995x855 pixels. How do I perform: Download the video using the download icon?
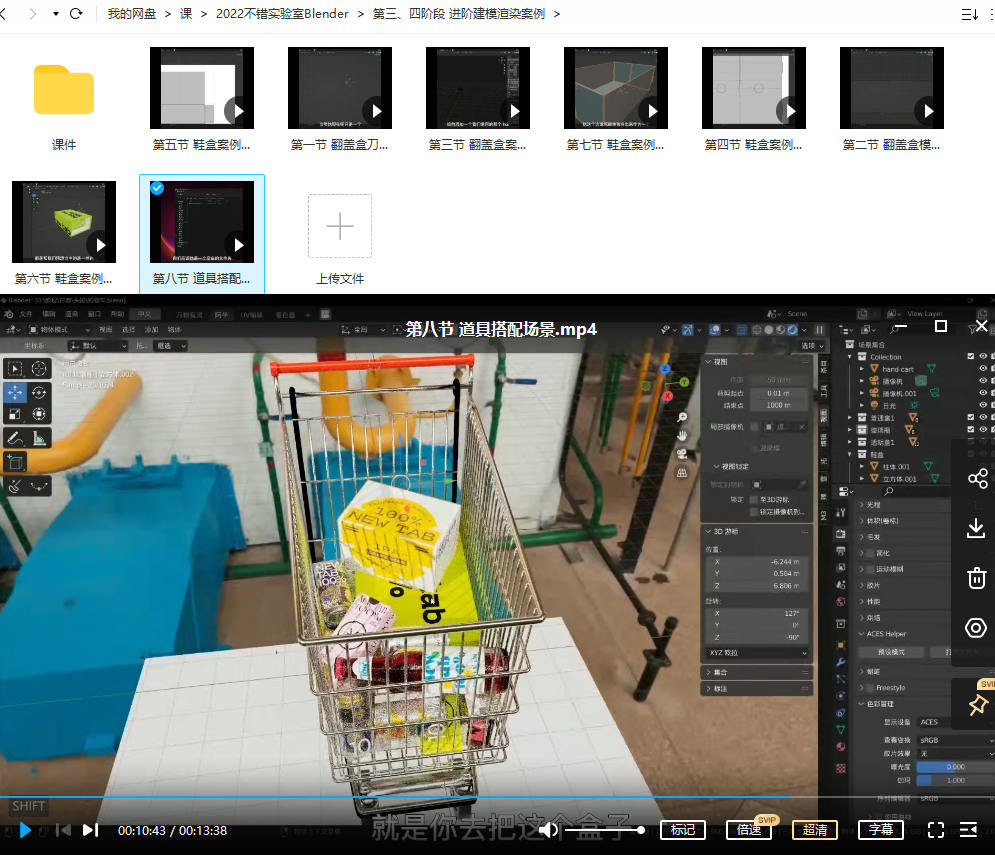[x=977, y=528]
